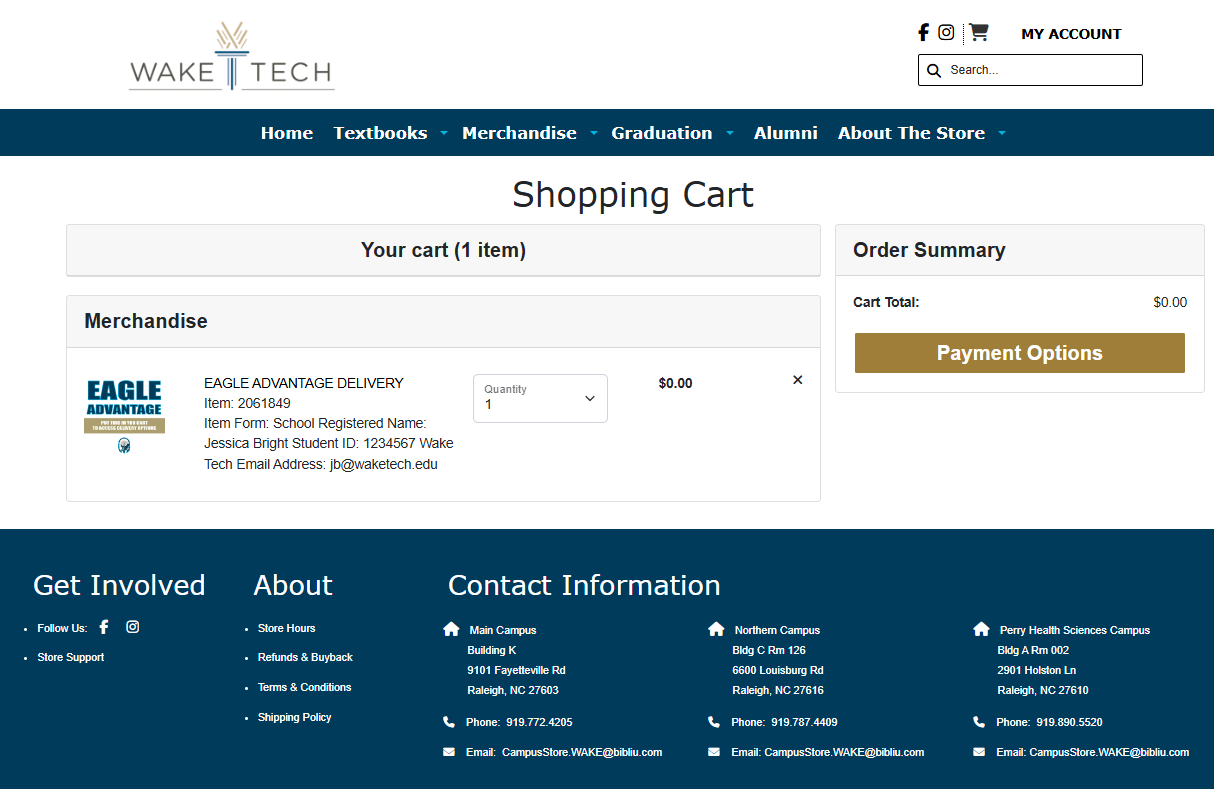
Task: Open the My Account link
Action: [x=1071, y=34]
